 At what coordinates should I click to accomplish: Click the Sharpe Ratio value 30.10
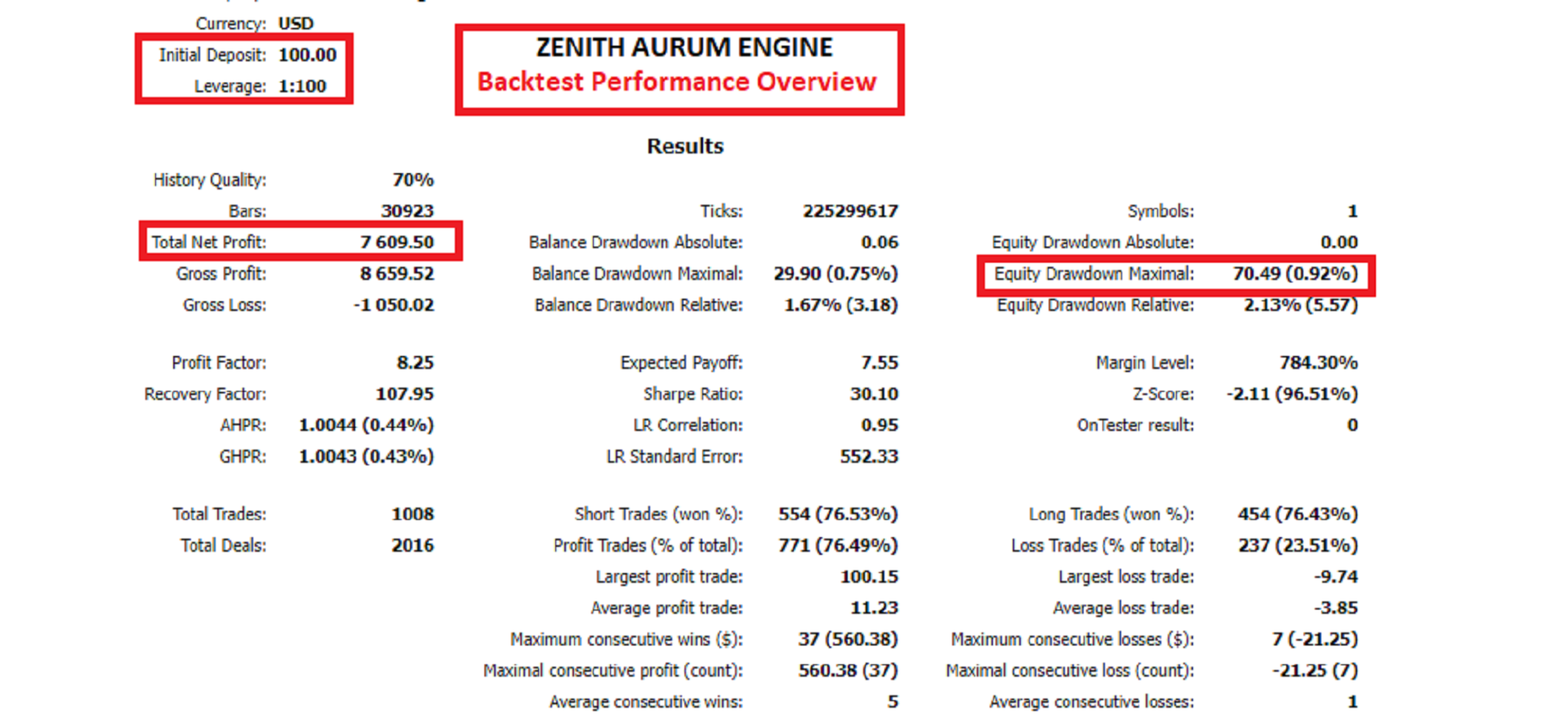(874, 393)
